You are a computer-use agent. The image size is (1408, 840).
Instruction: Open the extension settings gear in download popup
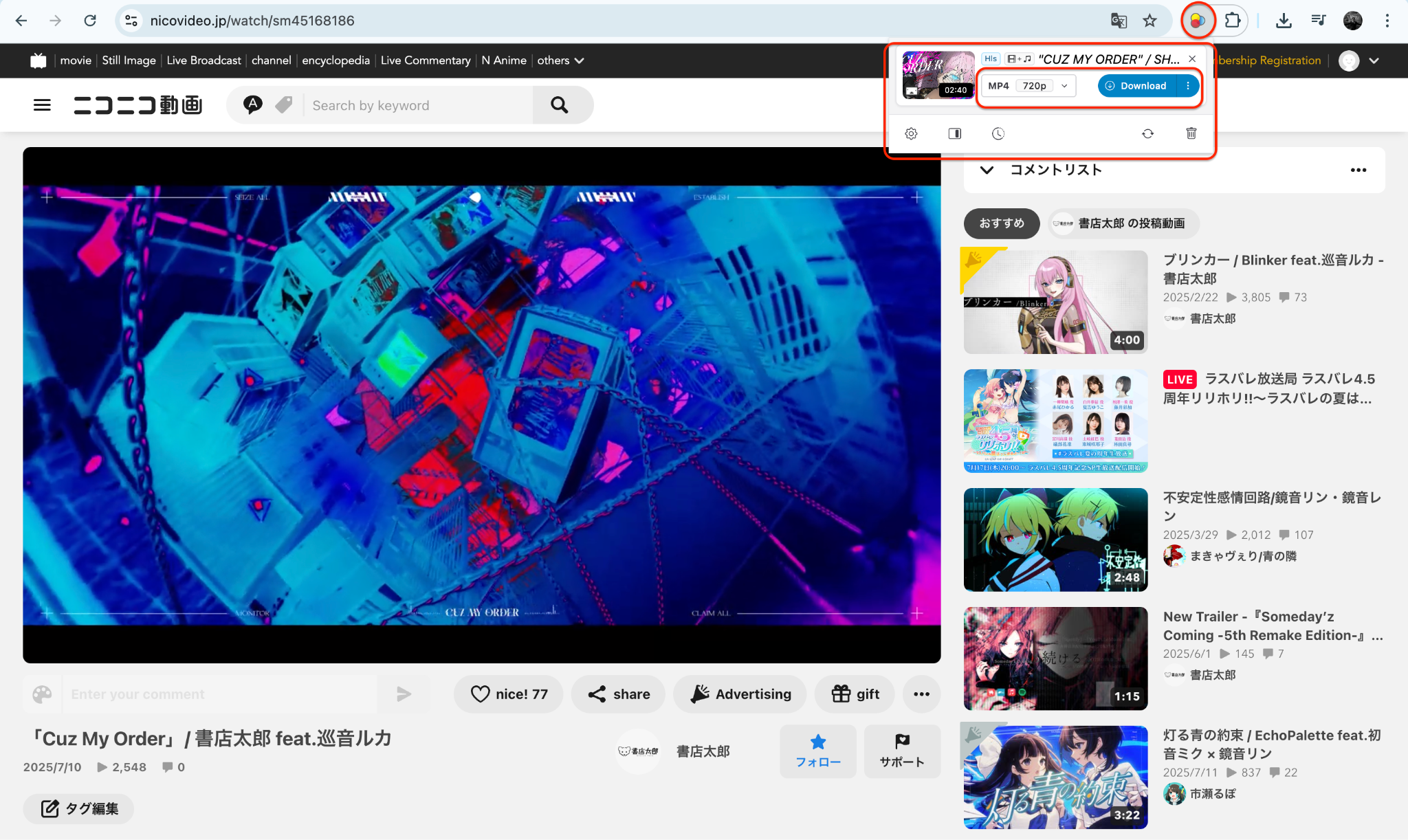coord(911,133)
